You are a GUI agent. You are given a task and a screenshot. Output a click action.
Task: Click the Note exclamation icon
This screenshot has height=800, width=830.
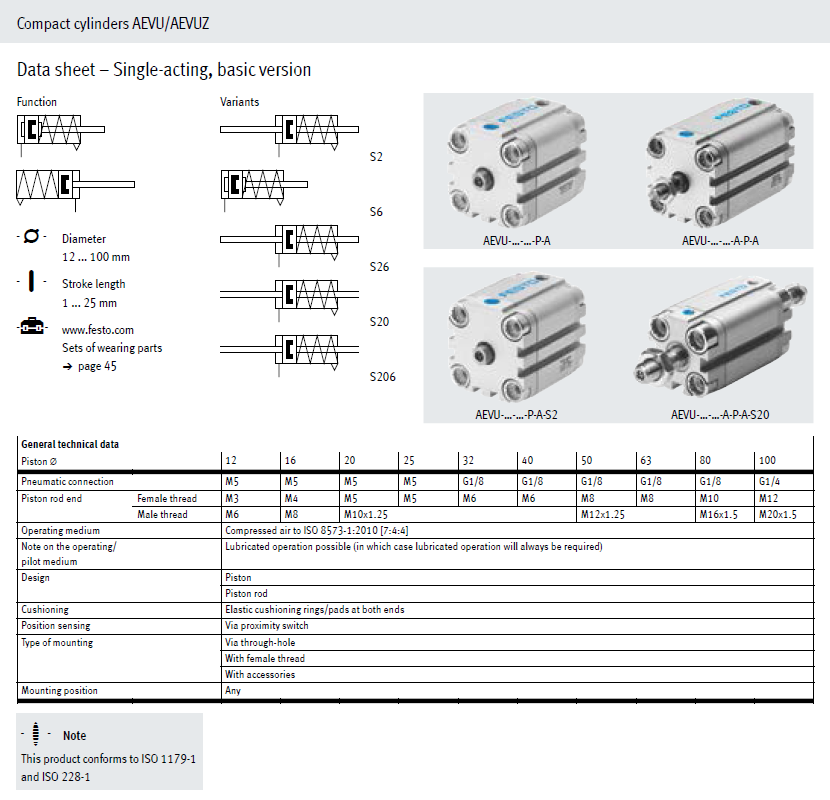(35, 734)
